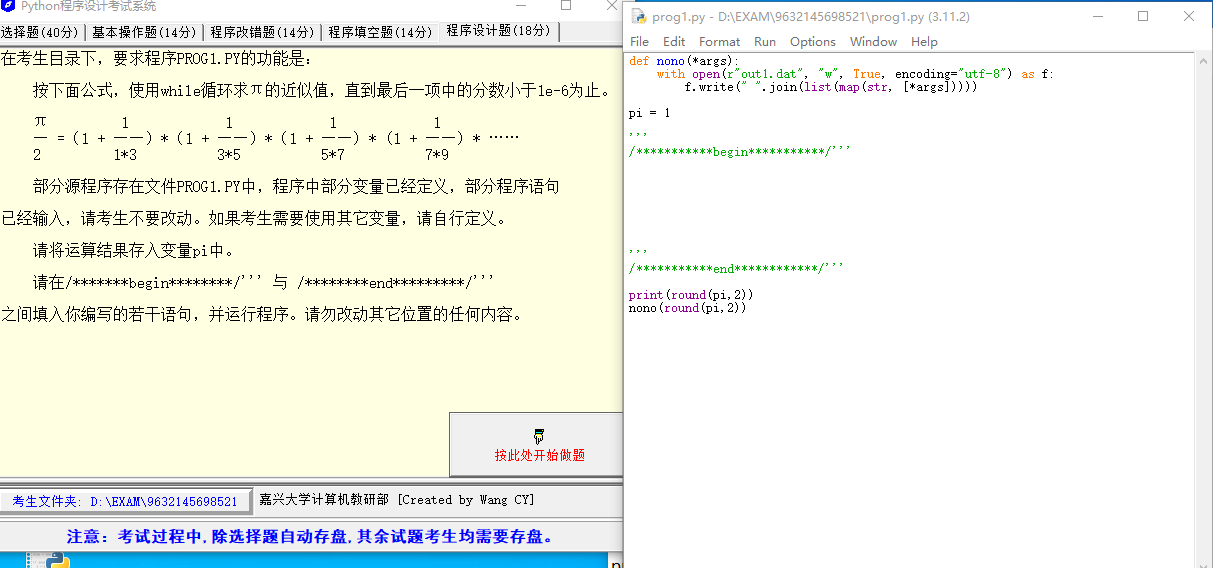The image size is (1213, 568).
Task: Switch to the 程序设计题(18分) tab
Action: [x=498, y=31]
